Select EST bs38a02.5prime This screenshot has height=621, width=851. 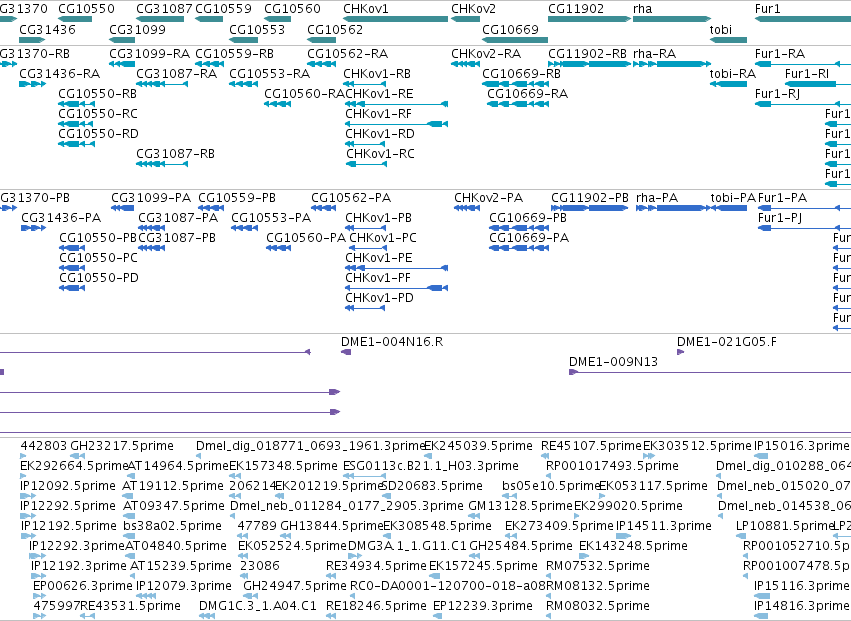click(130, 535)
